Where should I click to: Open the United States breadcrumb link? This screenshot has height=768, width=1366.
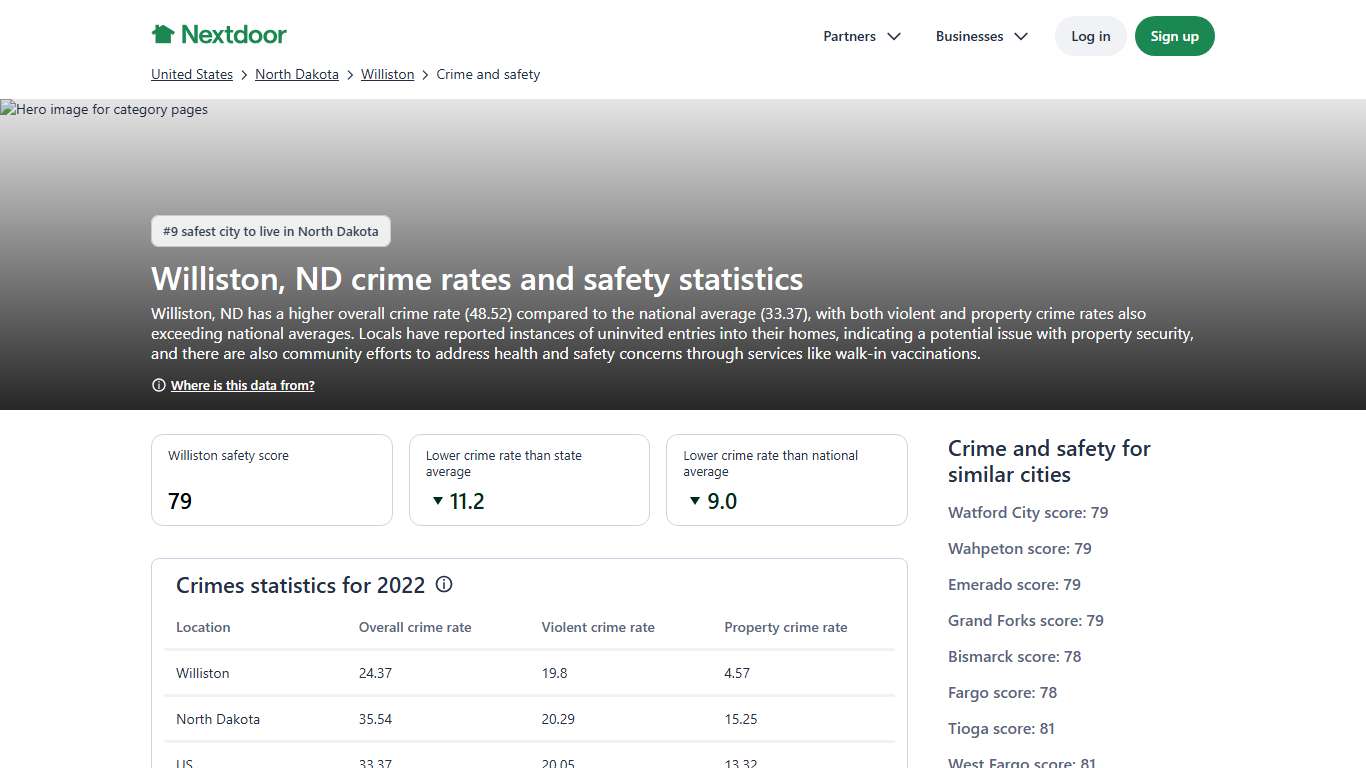[191, 74]
